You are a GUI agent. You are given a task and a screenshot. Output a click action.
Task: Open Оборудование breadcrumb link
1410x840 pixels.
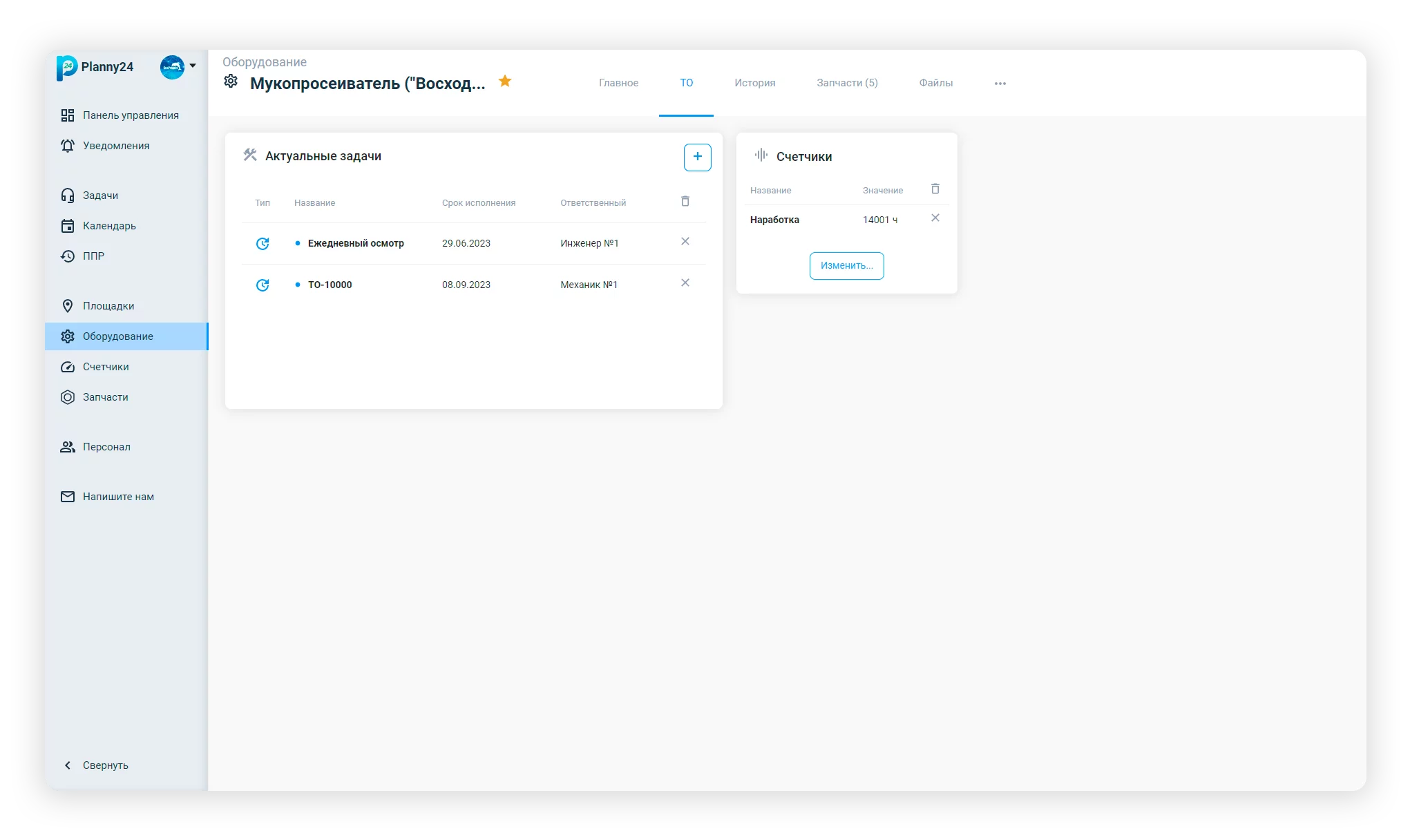click(265, 62)
